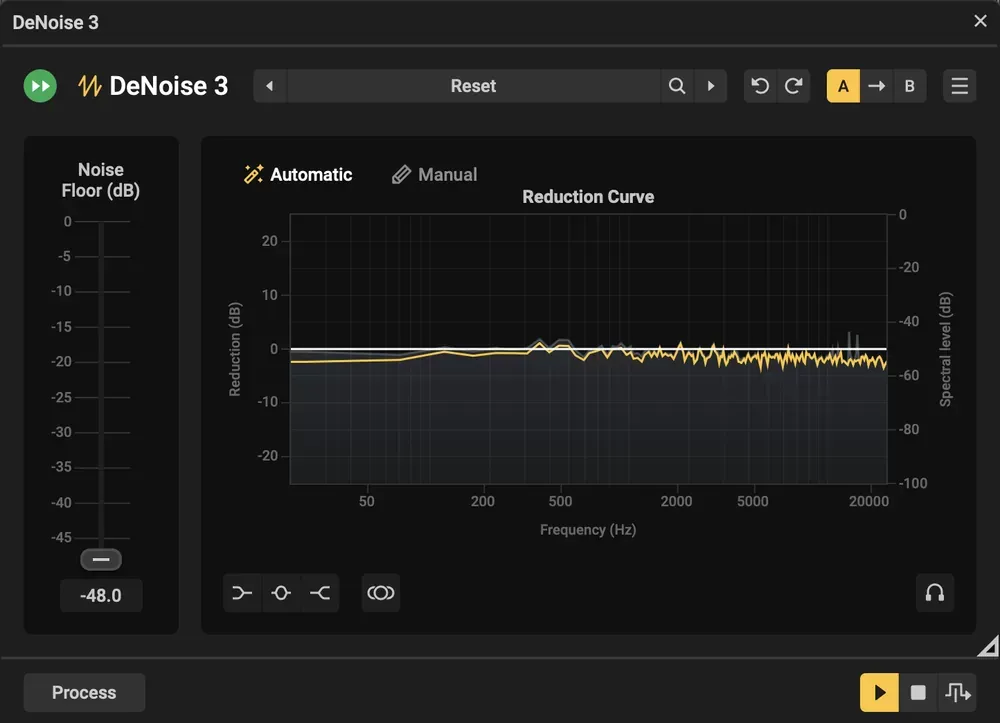Screen dimensions: 1000x723
Task: Click the Noise Floor (dB) heading
Action: [101, 180]
